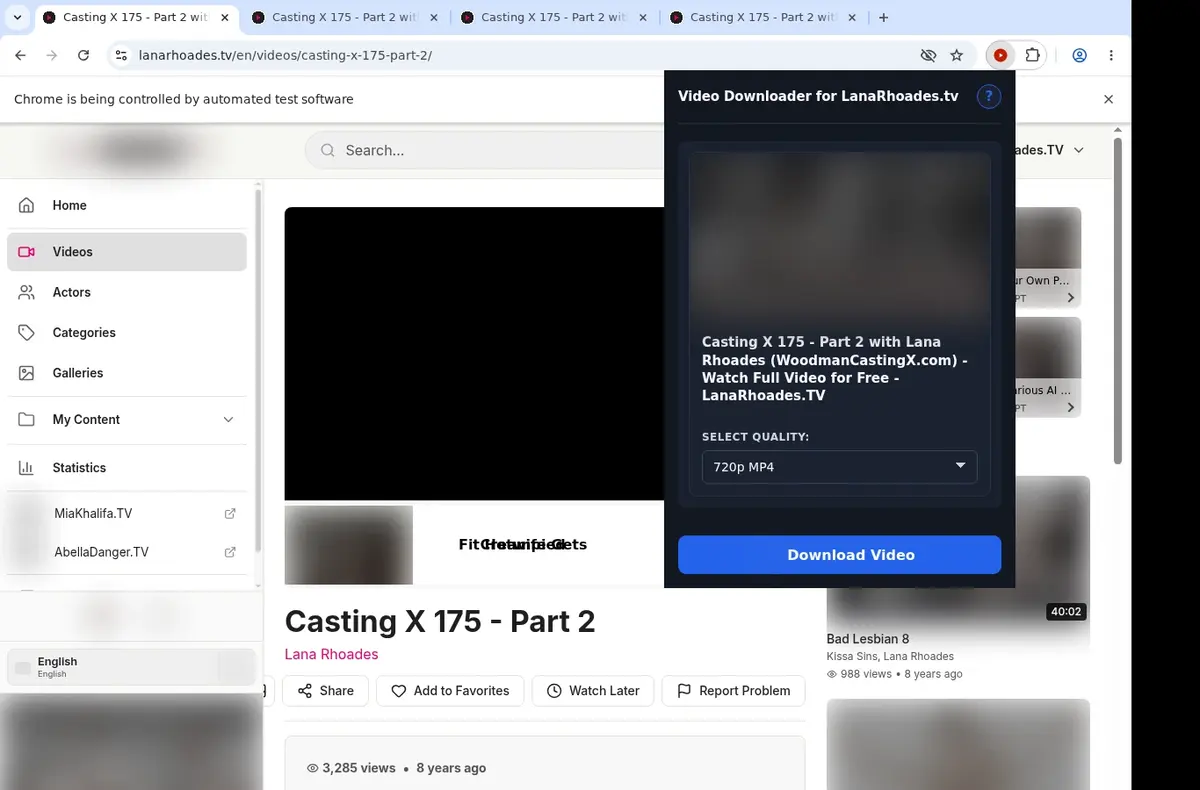Bookmark this page with the star icon
This screenshot has width=1200, height=790.
tap(957, 56)
